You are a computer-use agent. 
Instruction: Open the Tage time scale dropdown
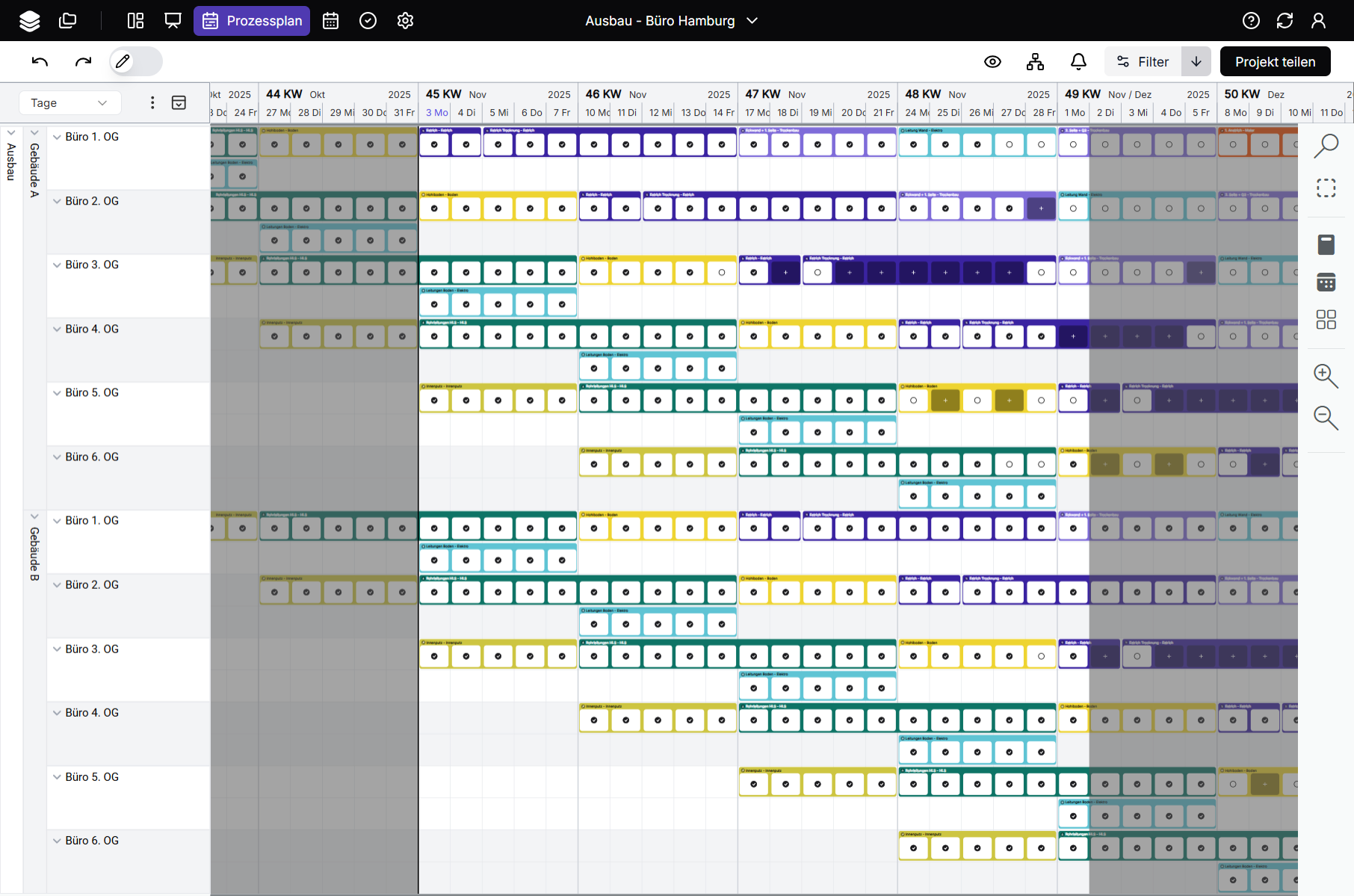tap(69, 103)
